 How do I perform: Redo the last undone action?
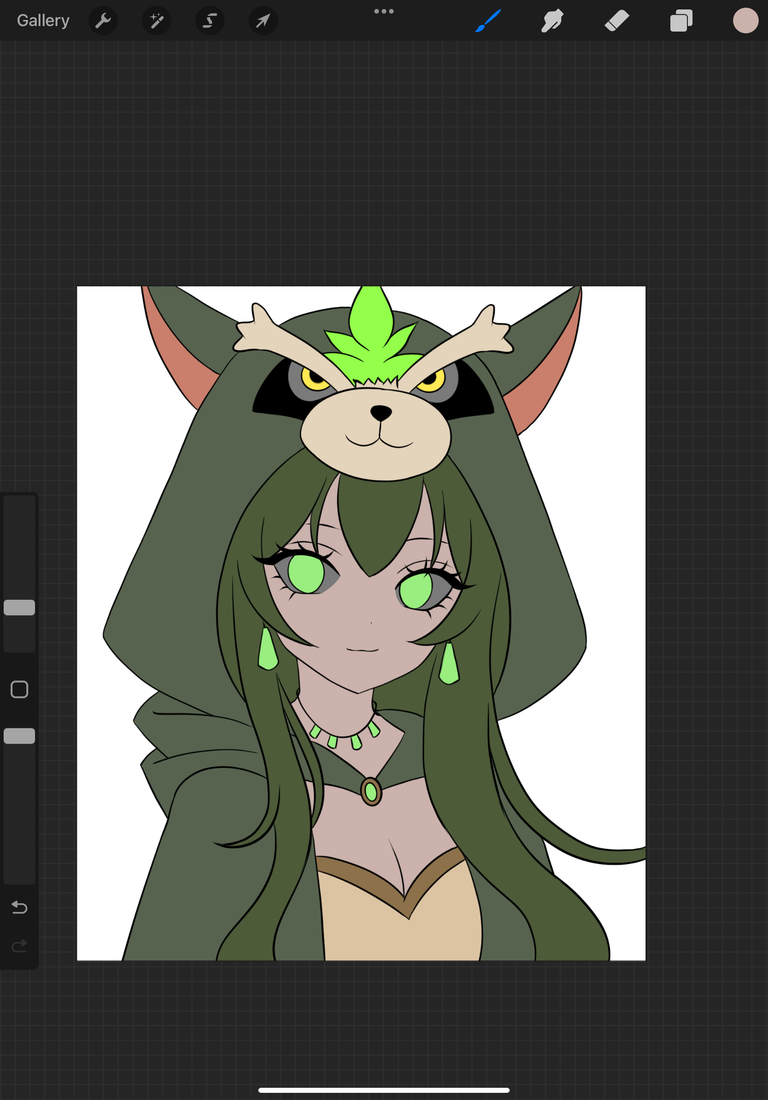19,946
